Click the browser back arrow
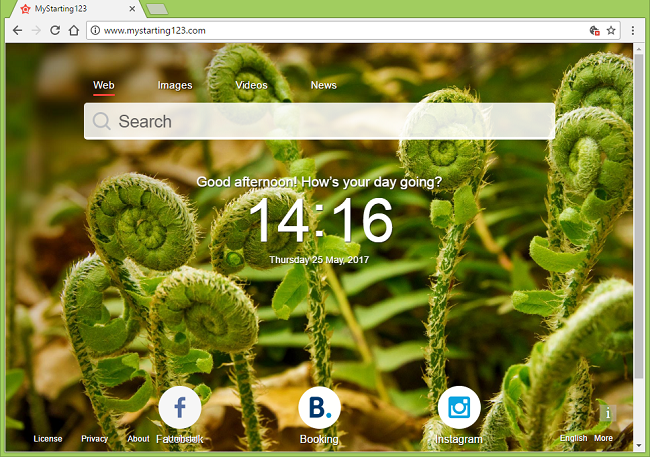650x457 pixels. [17, 30]
